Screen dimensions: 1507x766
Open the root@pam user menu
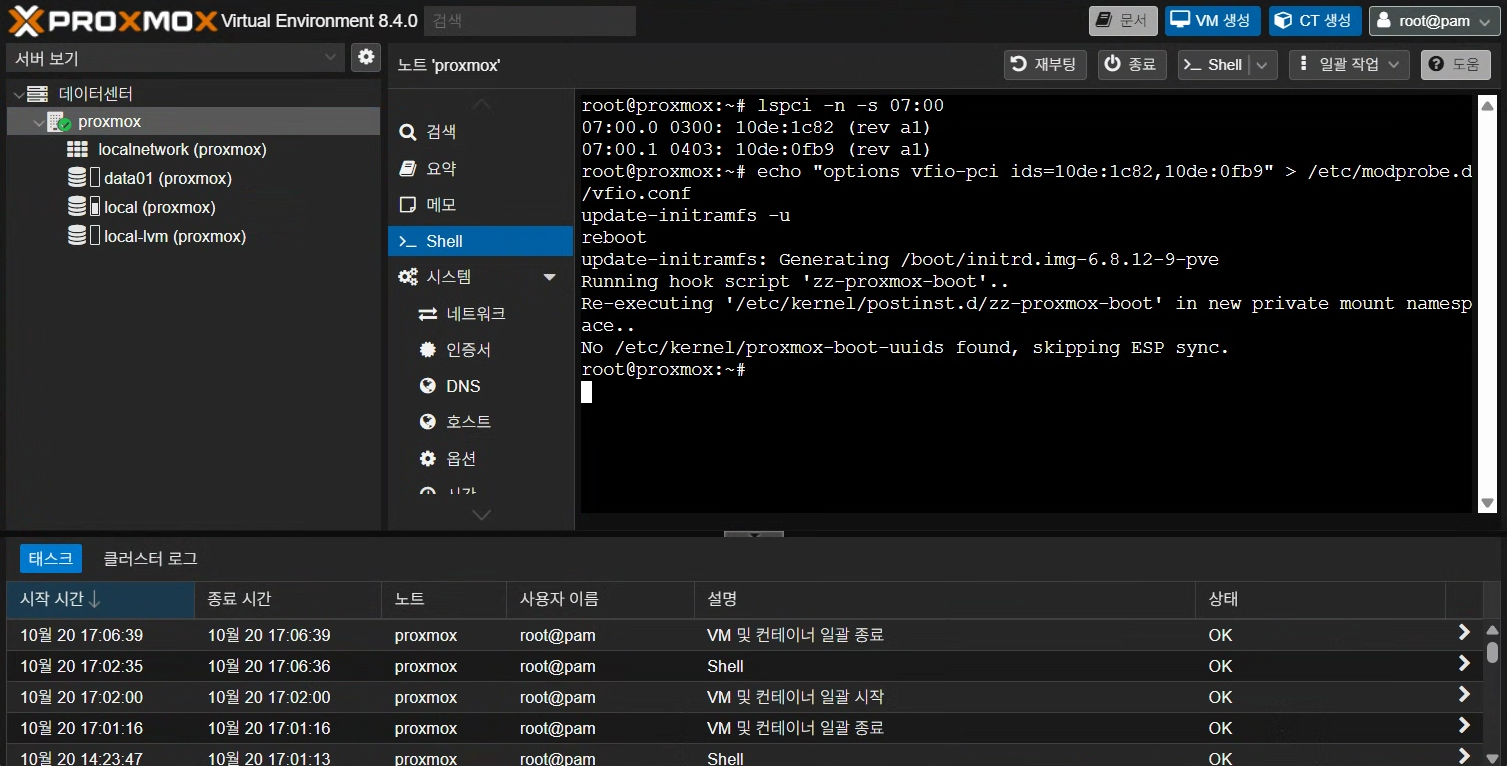click(1434, 21)
